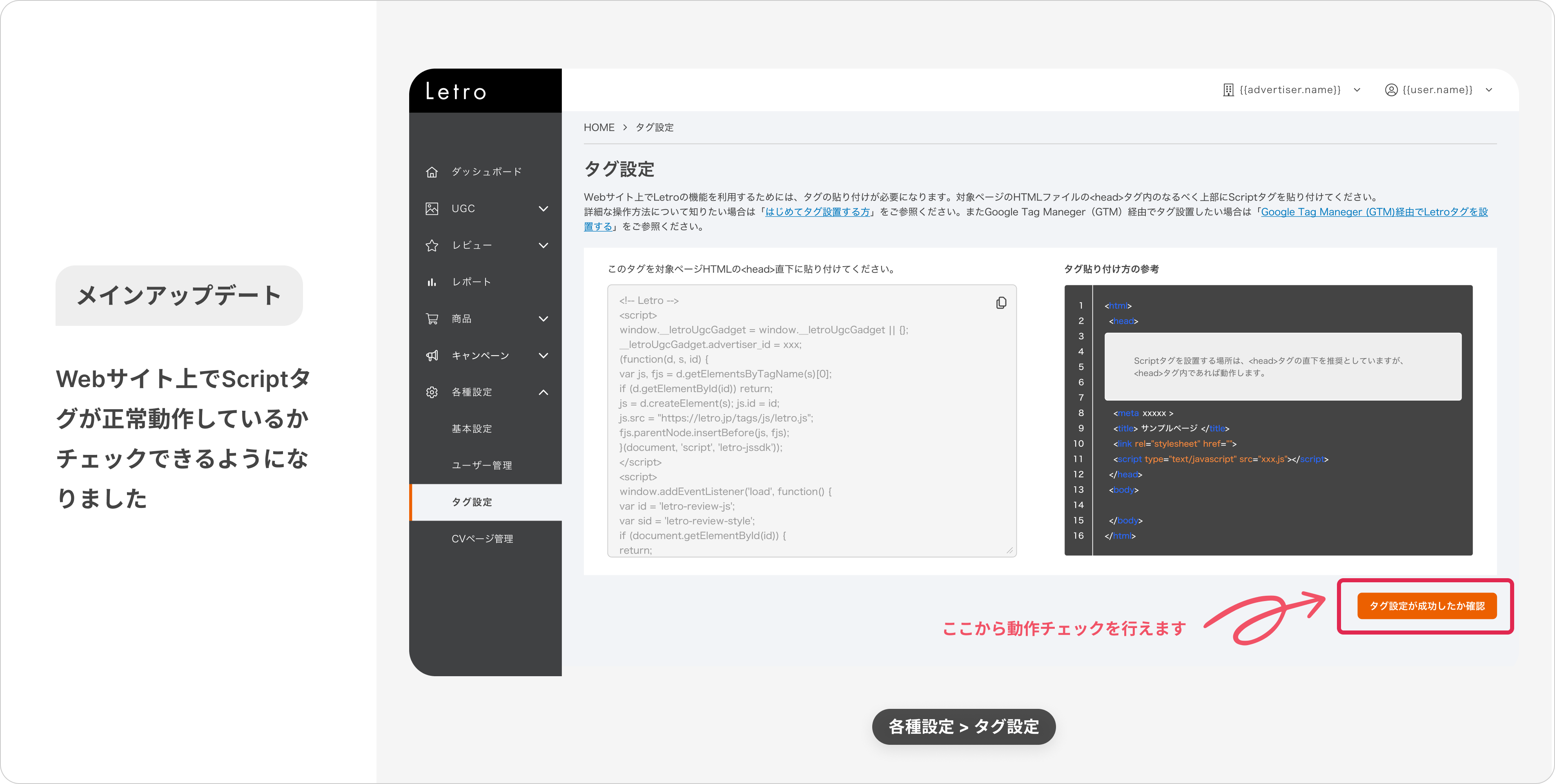This screenshot has height=784, width=1555.
Task: Click the products shopping cart icon
Action: pos(432,318)
